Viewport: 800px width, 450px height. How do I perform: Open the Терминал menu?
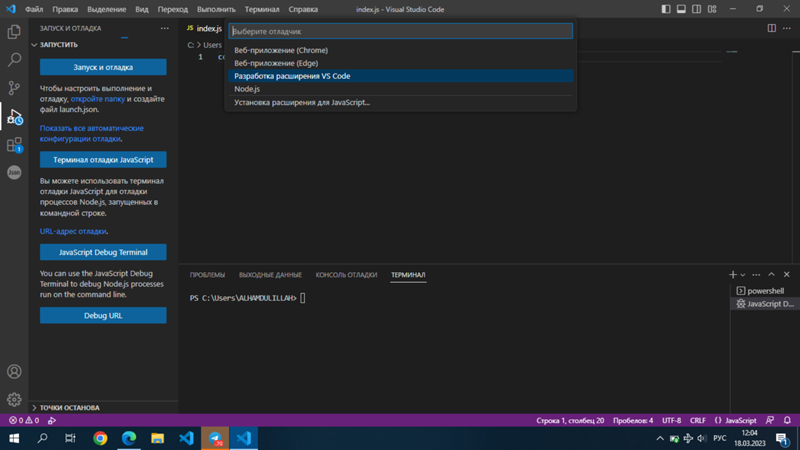coord(262,9)
